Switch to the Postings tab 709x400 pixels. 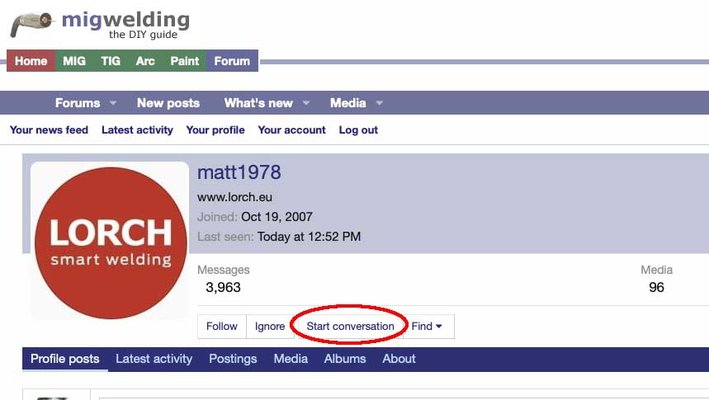point(233,359)
